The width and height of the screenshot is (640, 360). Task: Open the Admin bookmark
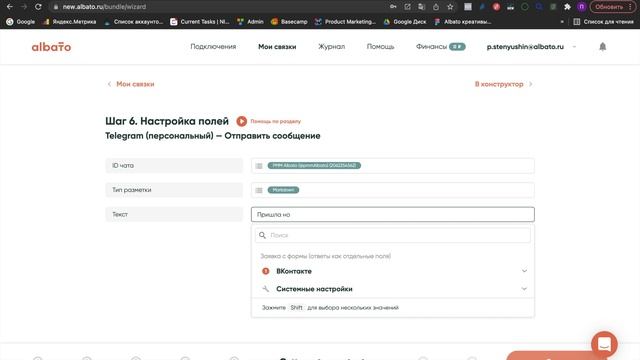click(x=250, y=22)
